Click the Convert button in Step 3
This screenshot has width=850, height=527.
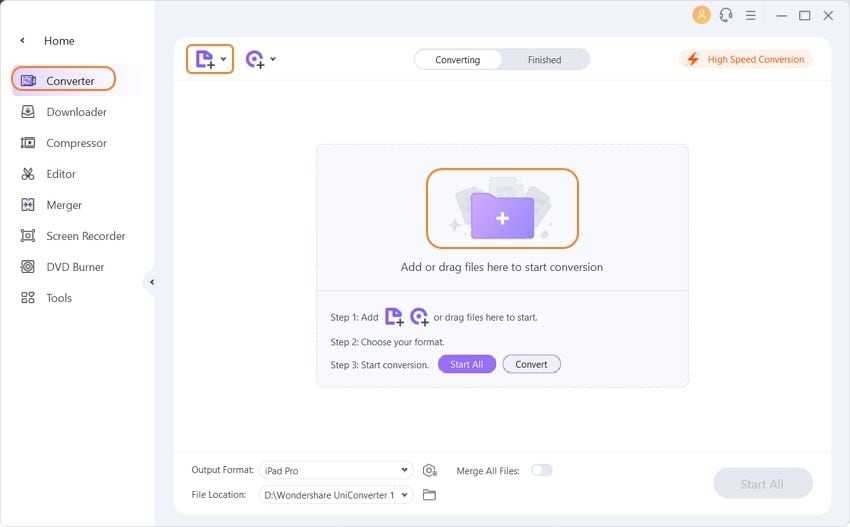tap(531, 364)
